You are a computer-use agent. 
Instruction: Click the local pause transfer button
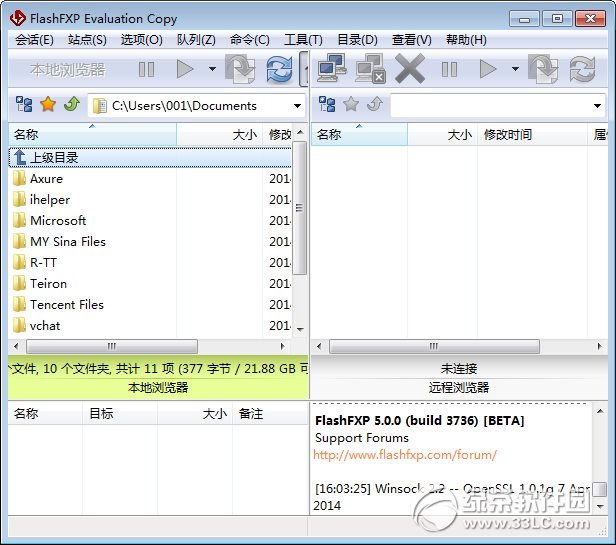coord(147,70)
